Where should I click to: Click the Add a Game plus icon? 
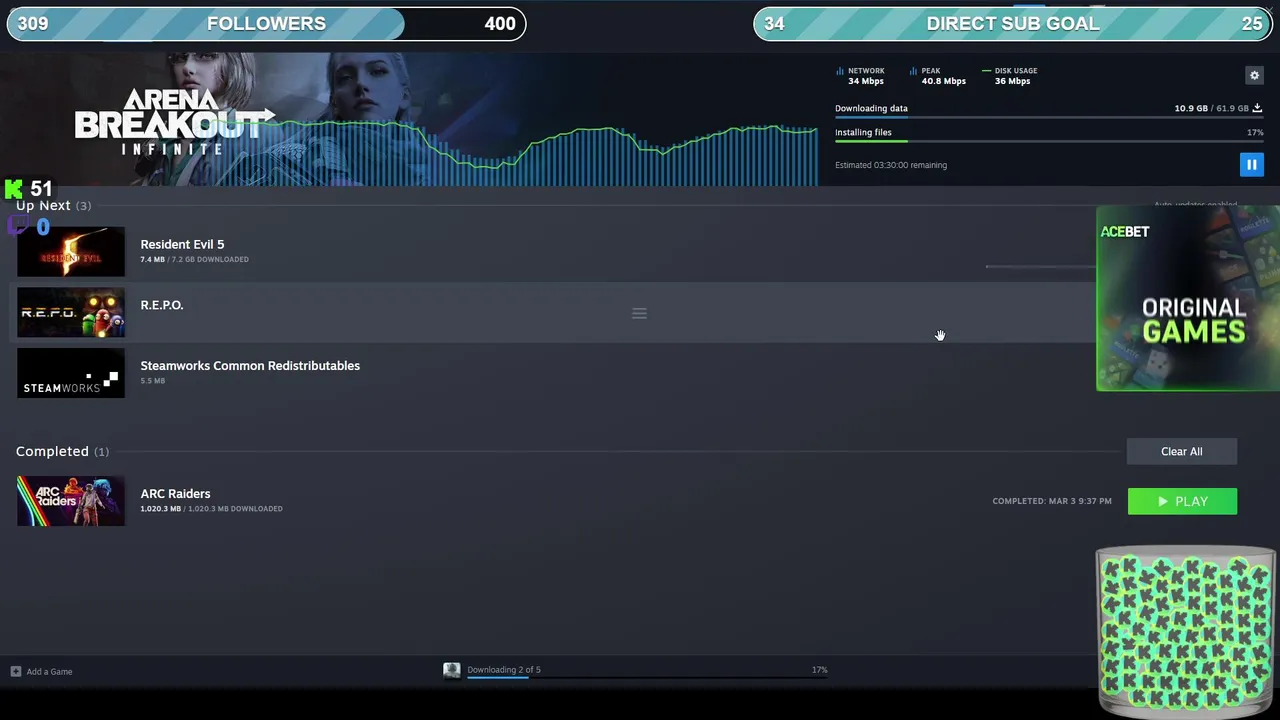point(15,671)
